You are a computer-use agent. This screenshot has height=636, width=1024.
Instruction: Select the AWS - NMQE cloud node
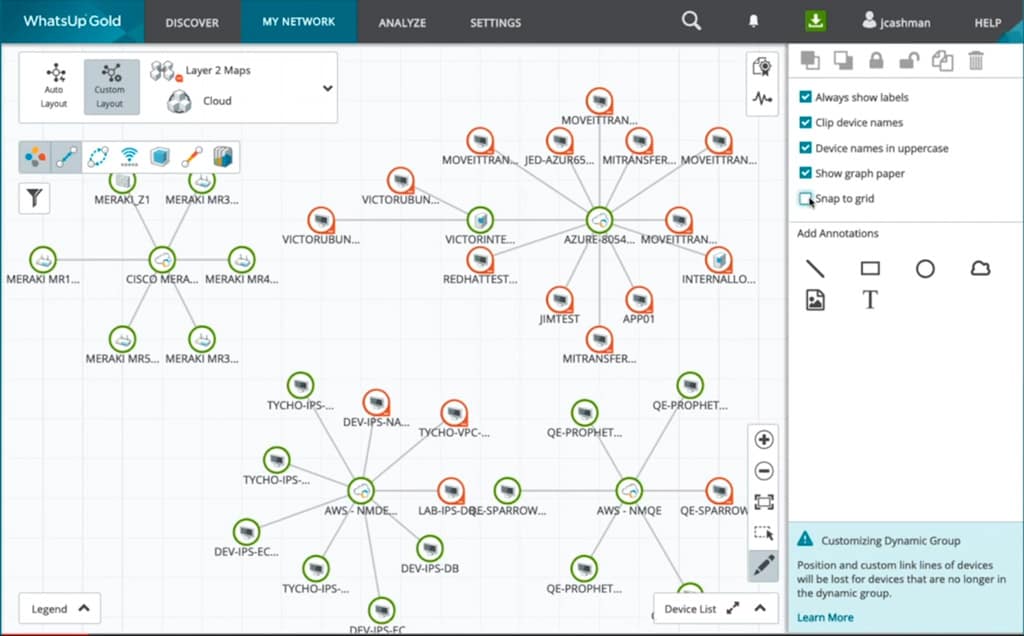pos(629,491)
